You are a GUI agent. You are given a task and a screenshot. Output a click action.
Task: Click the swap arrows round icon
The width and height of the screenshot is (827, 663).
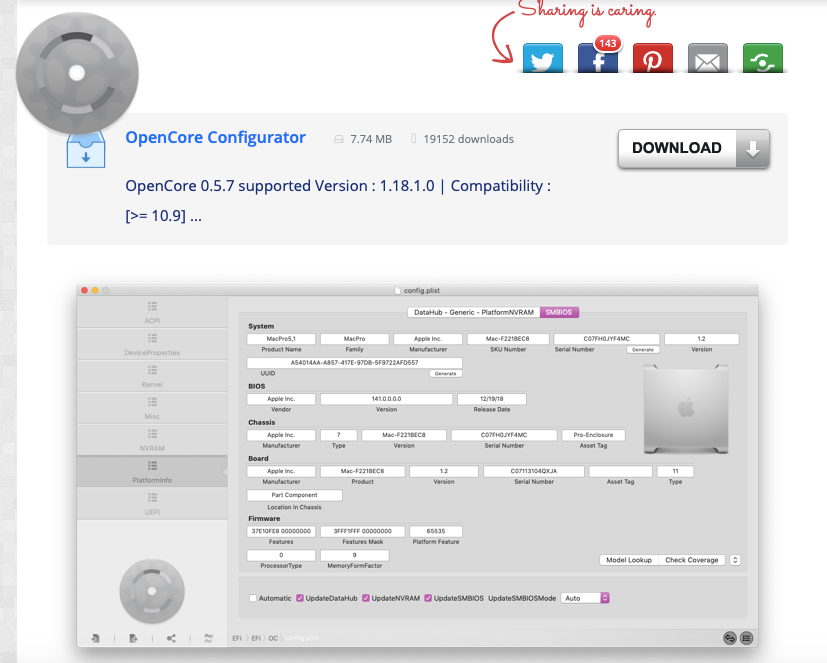pos(730,638)
